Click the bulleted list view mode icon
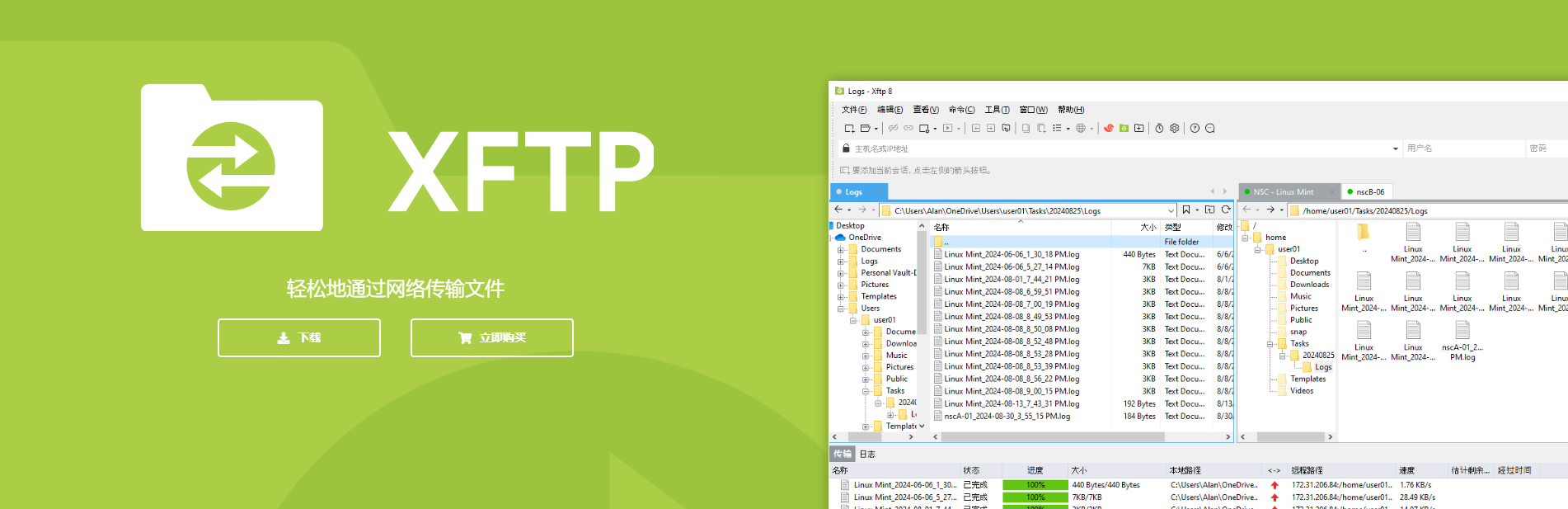1568x509 pixels. coord(1057,128)
